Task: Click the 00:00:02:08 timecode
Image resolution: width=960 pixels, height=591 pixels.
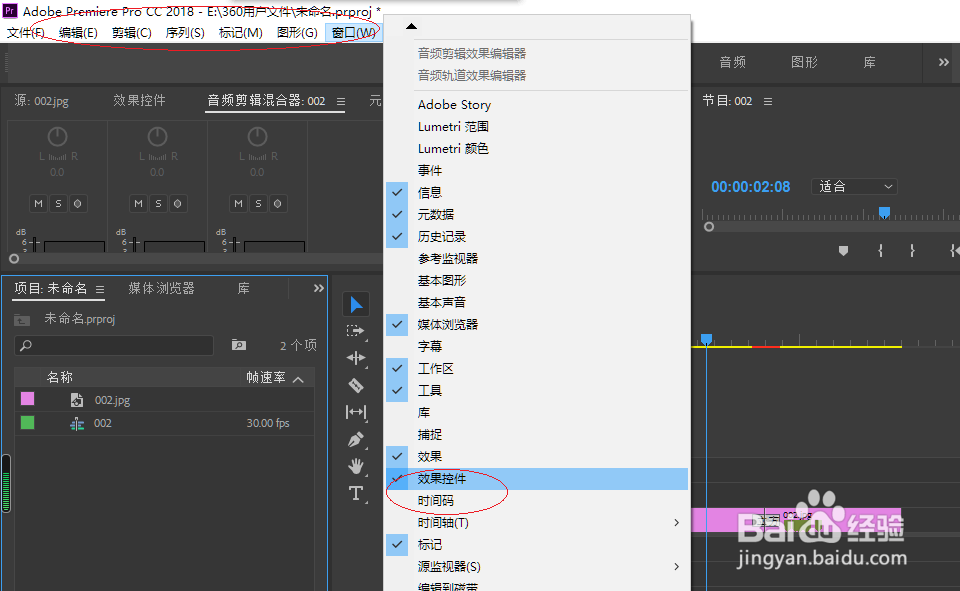Action: point(751,187)
